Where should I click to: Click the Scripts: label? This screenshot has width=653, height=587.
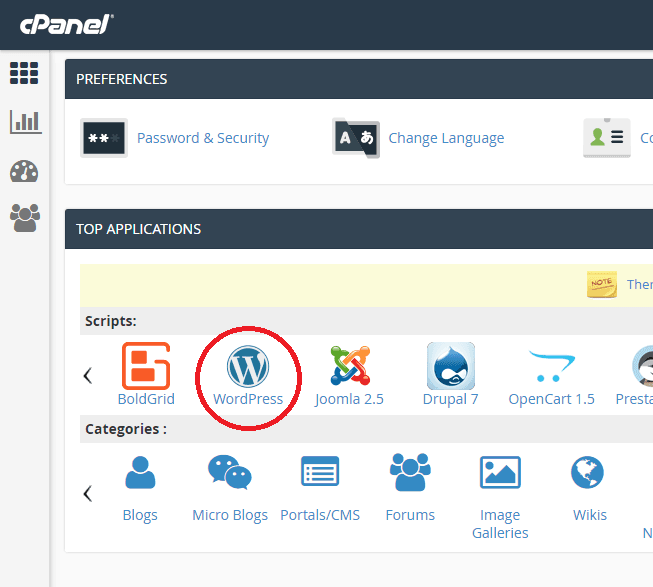(111, 321)
